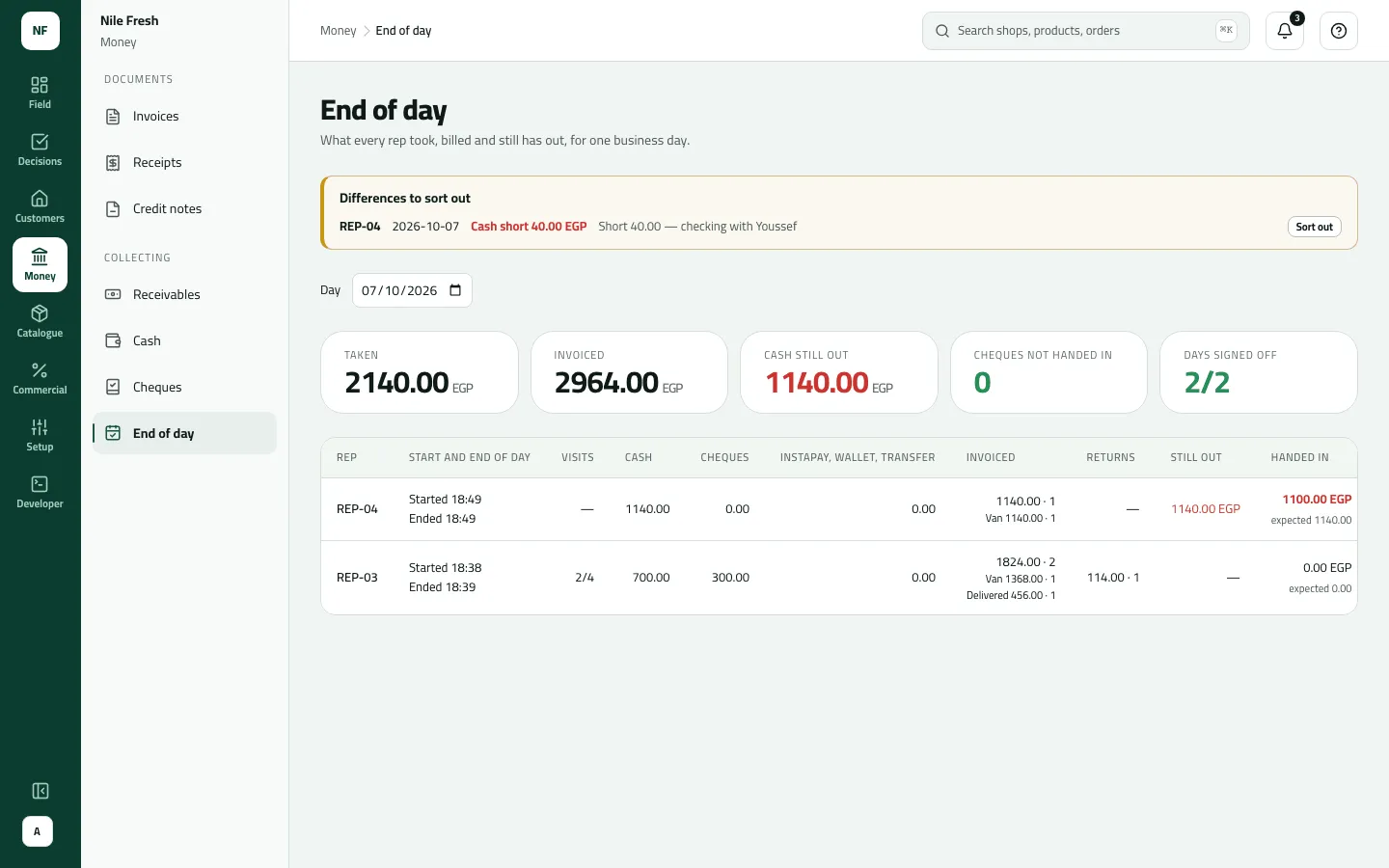Image resolution: width=1389 pixels, height=868 pixels.
Task: Click the Credit notes icon
Action: point(113,209)
